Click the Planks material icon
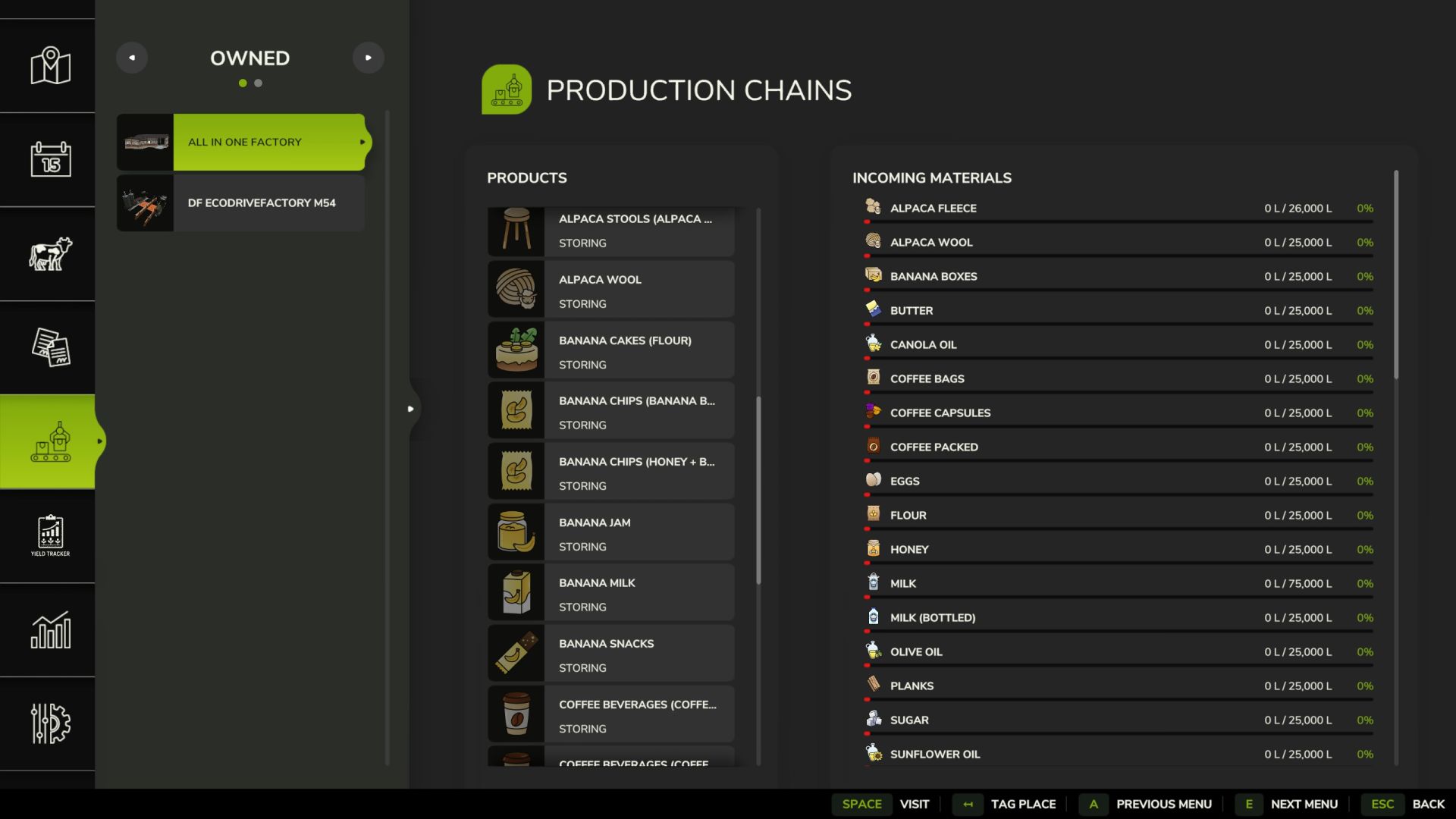Image resolution: width=1456 pixels, height=819 pixels. tap(873, 685)
